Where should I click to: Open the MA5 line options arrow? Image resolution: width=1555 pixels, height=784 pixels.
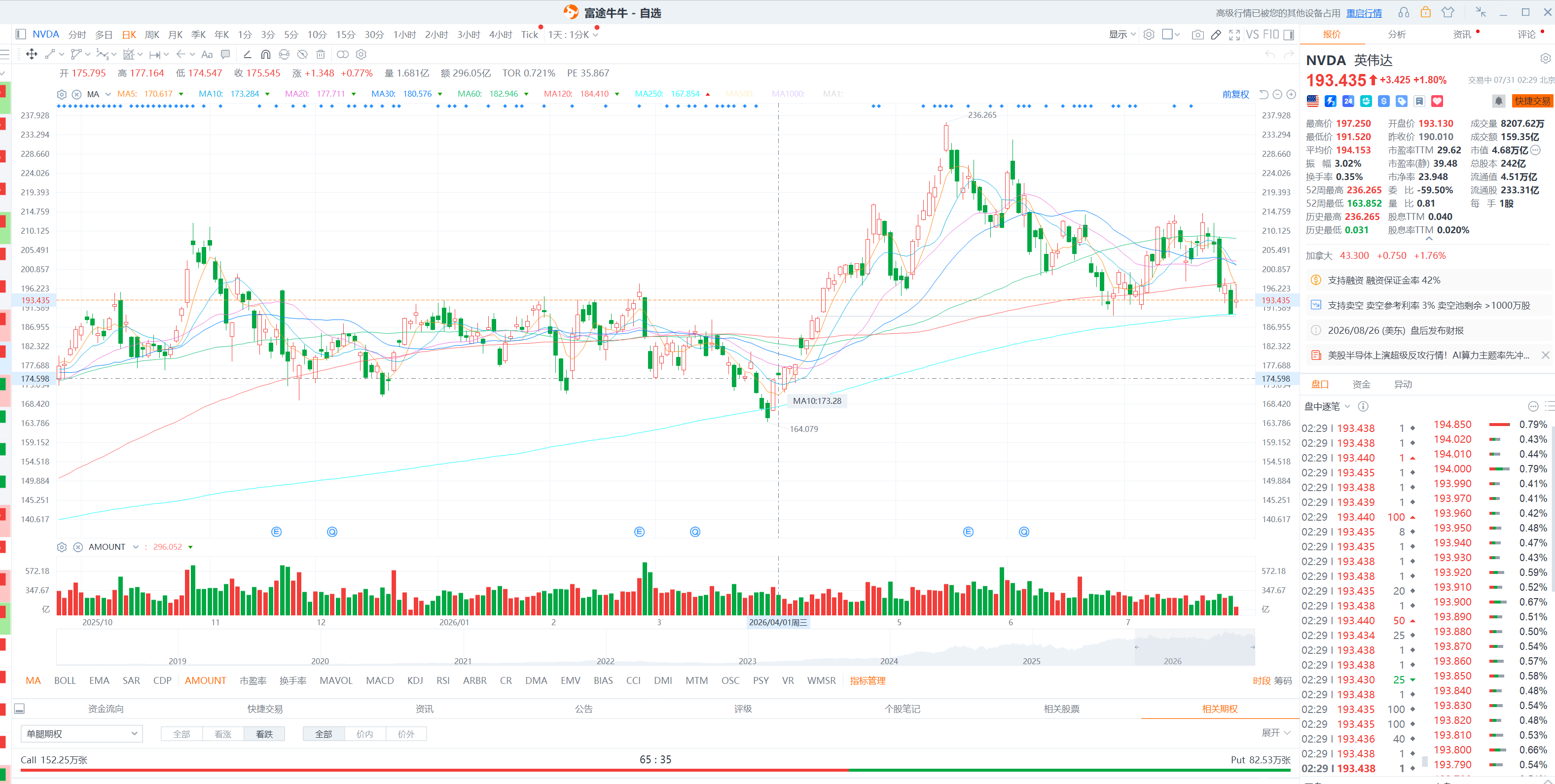point(181,94)
